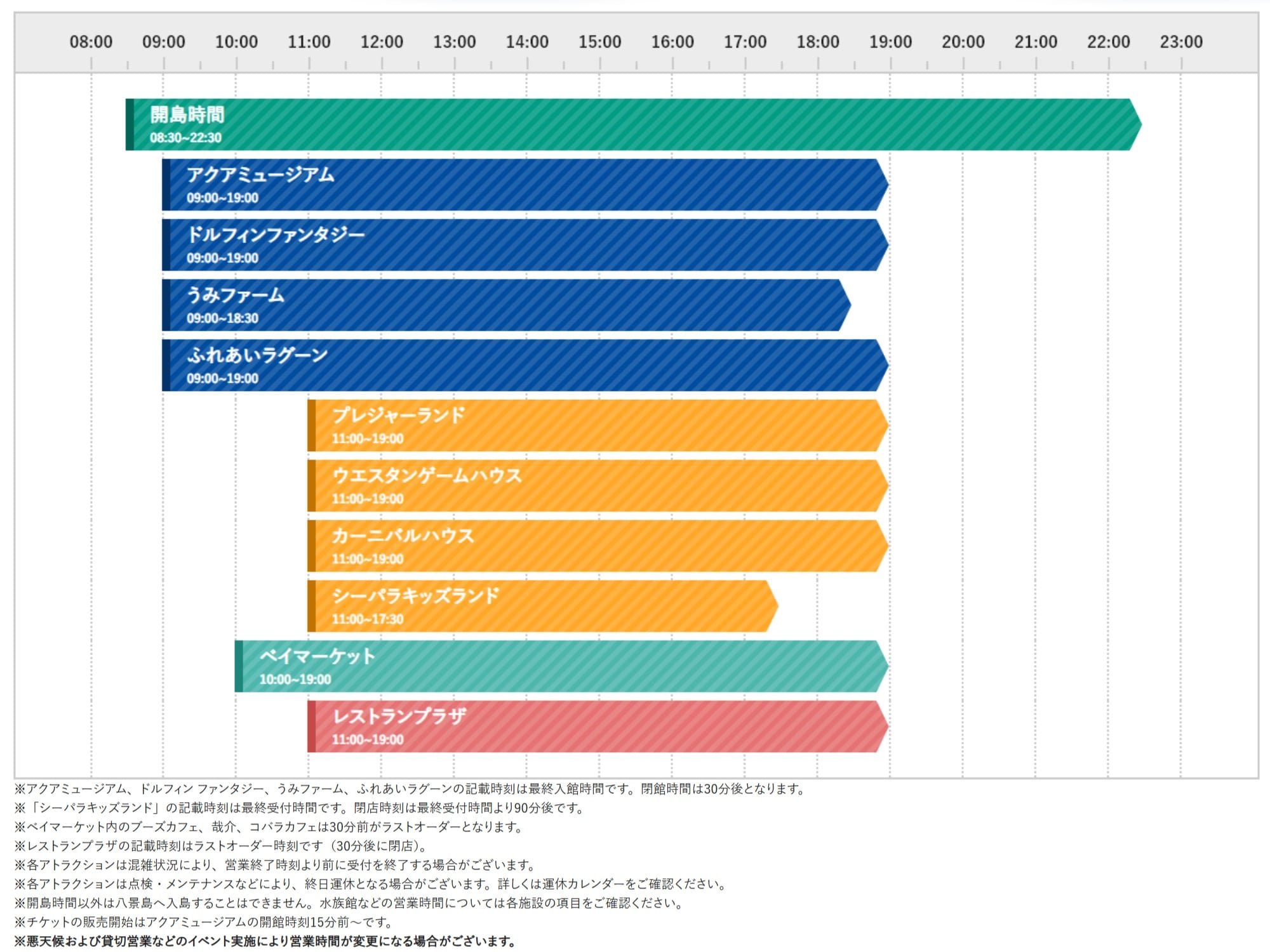Click the レストランプラザ red bar

pos(598,727)
